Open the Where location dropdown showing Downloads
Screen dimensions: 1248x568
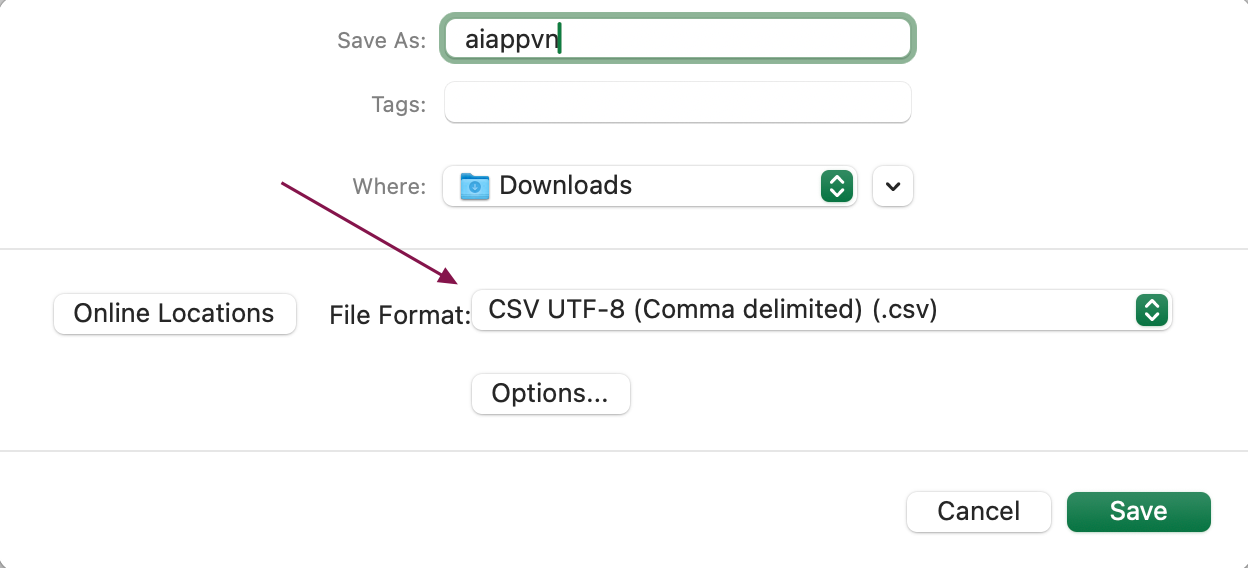click(x=650, y=186)
